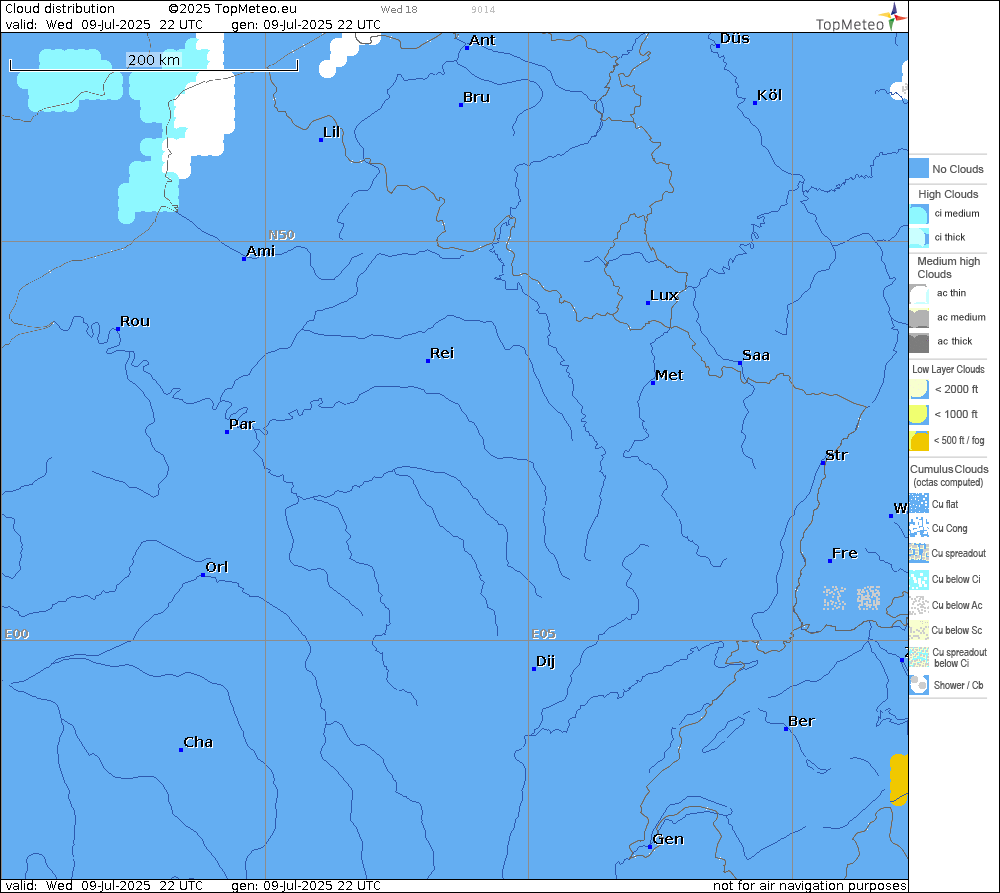
Task: Click the Düs city marker
Action: tap(717, 46)
